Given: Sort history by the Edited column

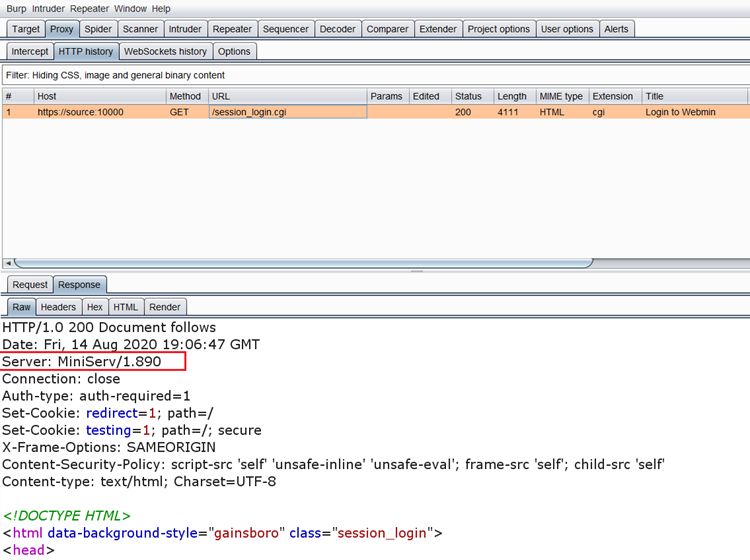Looking at the screenshot, I should click(430, 97).
